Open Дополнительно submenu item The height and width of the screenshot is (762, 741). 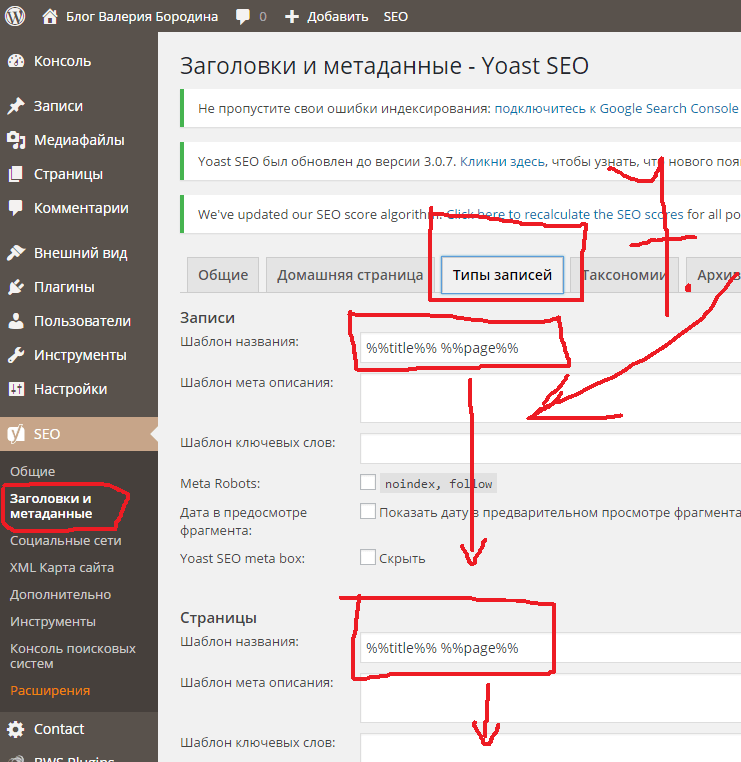tap(61, 594)
